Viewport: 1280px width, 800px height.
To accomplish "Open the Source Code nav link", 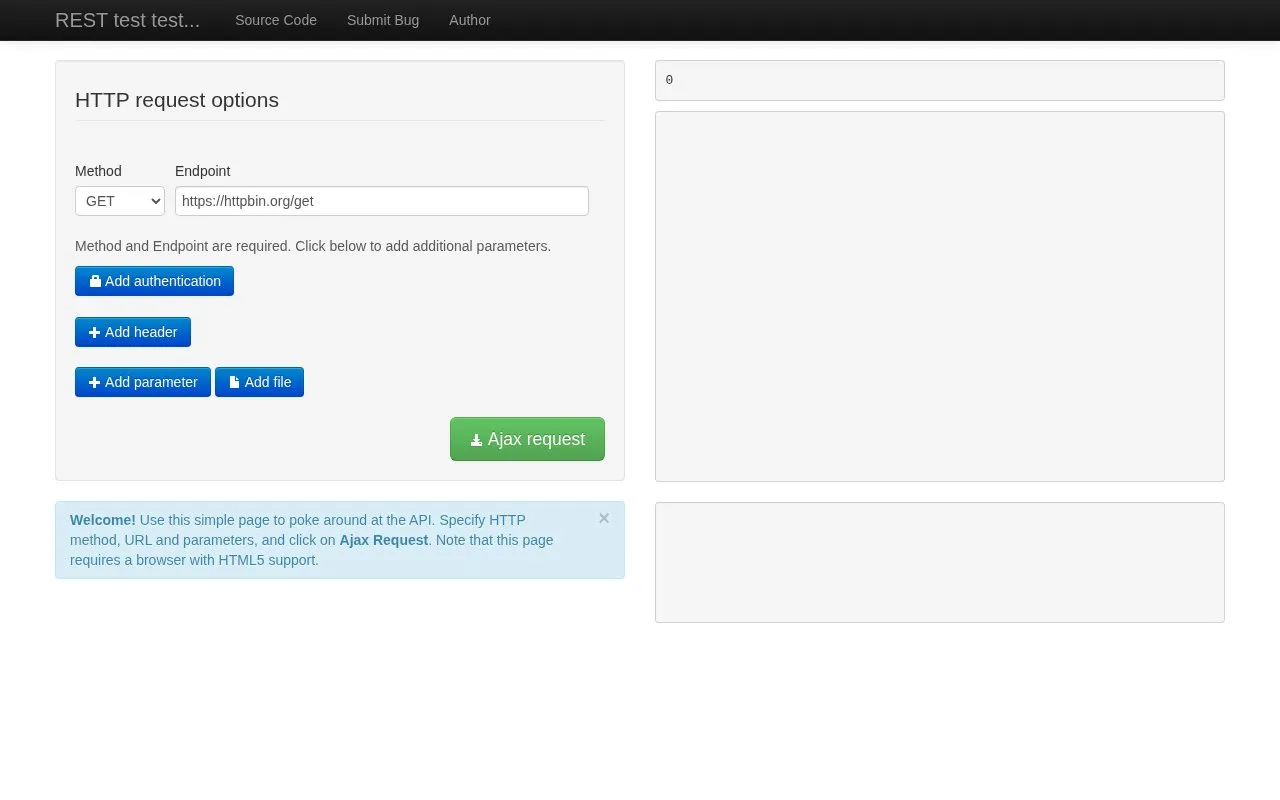I will coord(276,20).
